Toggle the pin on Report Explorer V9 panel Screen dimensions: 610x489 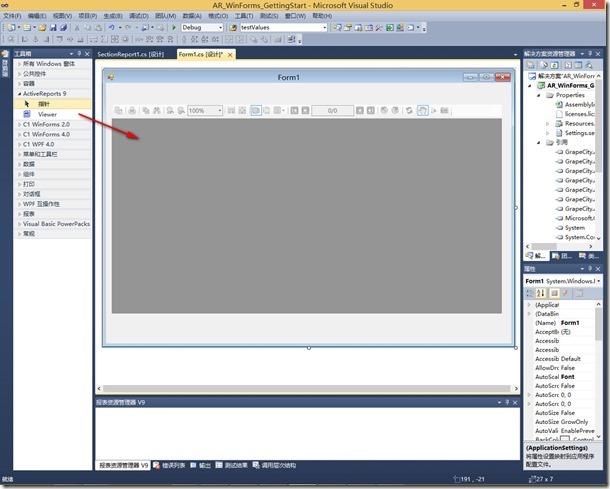[507, 402]
